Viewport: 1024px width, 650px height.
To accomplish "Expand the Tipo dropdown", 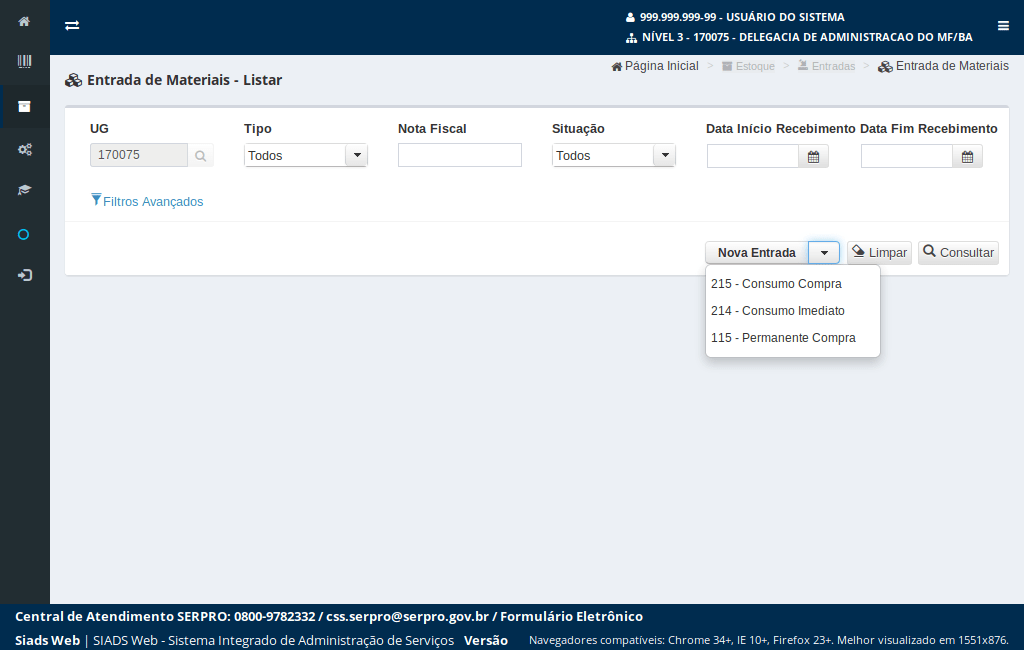I will pyautogui.click(x=356, y=155).
